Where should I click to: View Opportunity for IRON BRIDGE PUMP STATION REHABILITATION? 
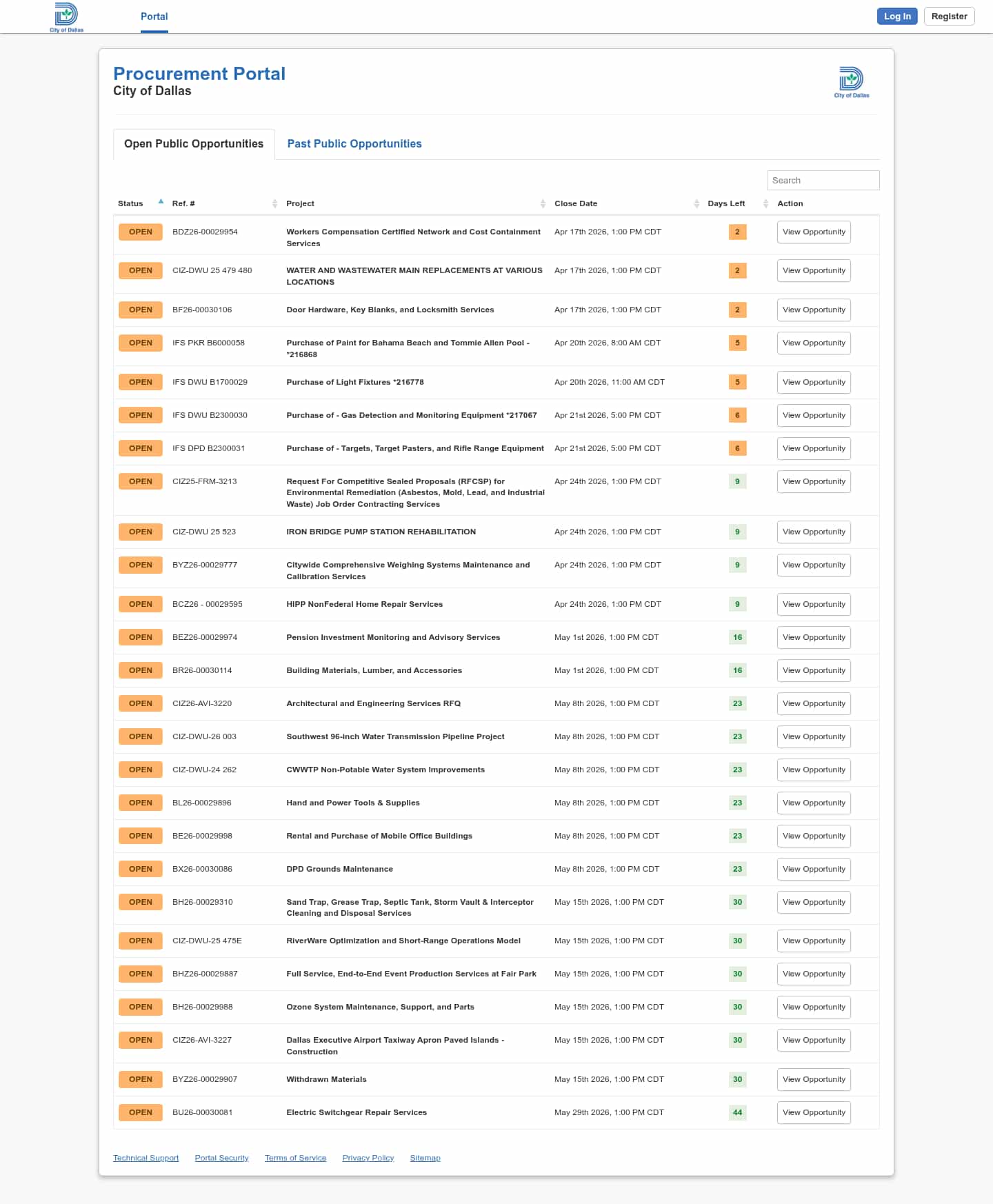tap(814, 532)
